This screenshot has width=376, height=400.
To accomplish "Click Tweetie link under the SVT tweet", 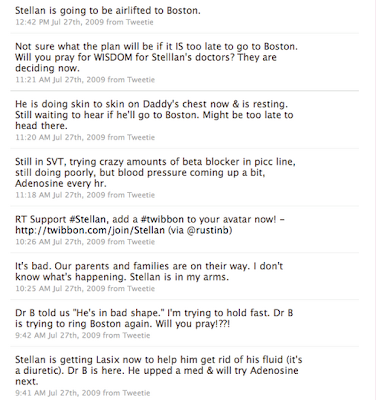I will (x=141, y=195).
